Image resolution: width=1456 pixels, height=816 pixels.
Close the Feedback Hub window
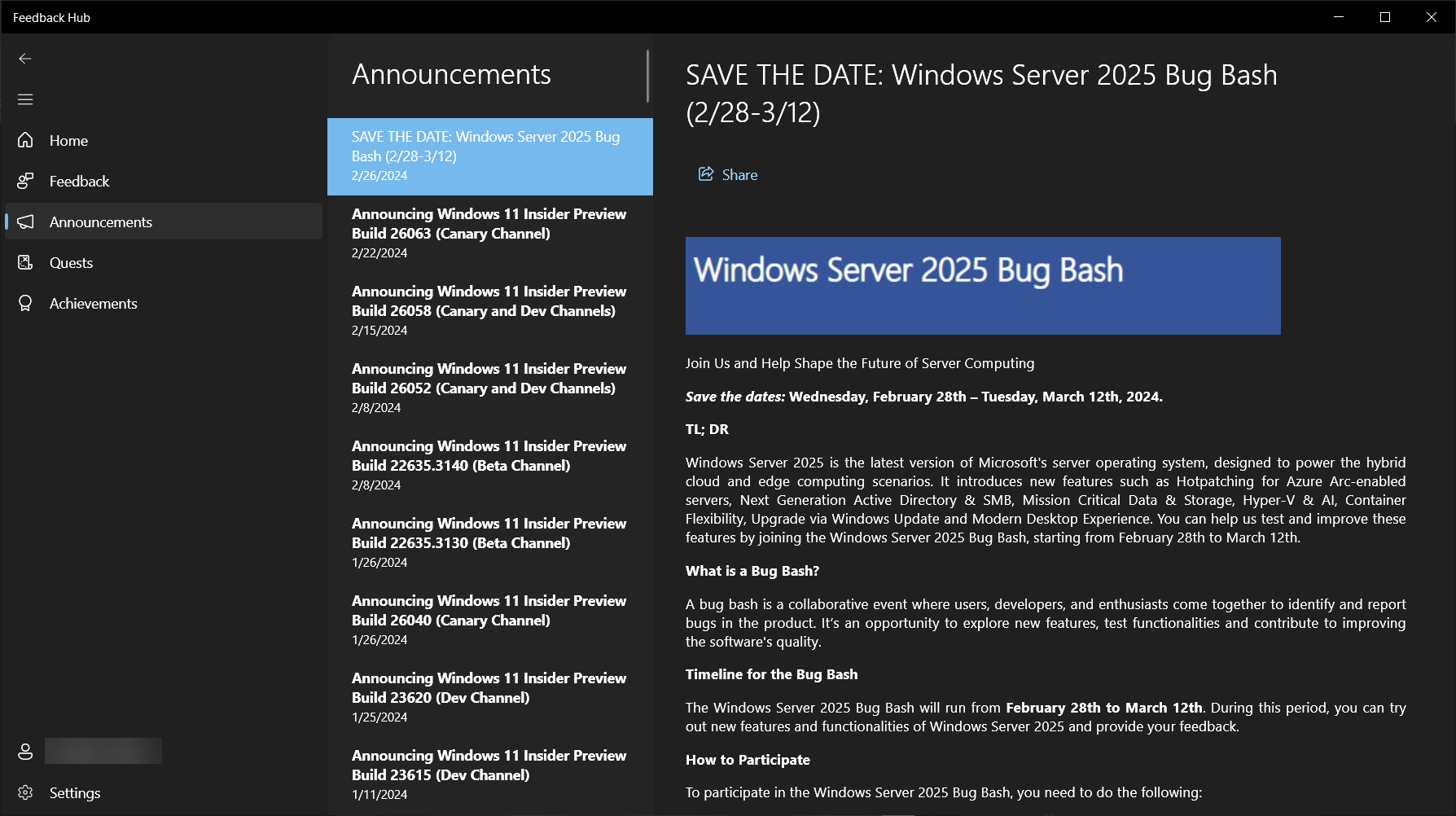coord(1432,17)
